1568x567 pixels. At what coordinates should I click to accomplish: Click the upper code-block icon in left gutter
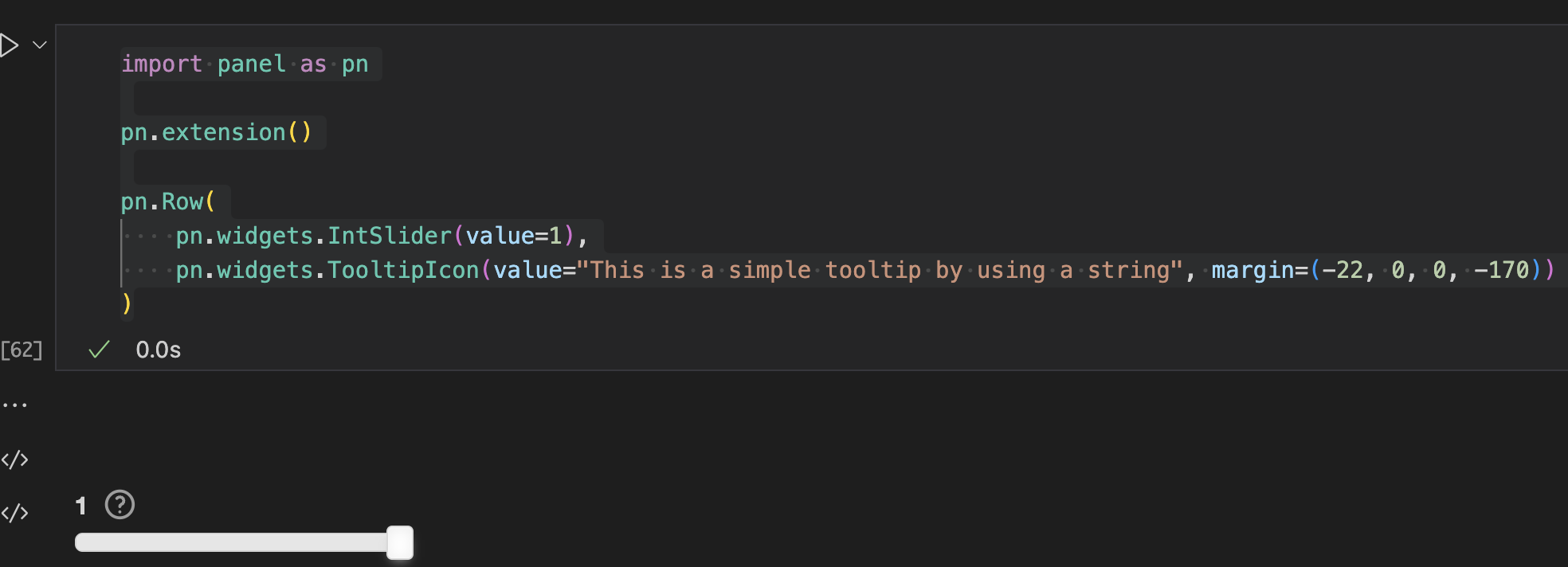coord(15,459)
